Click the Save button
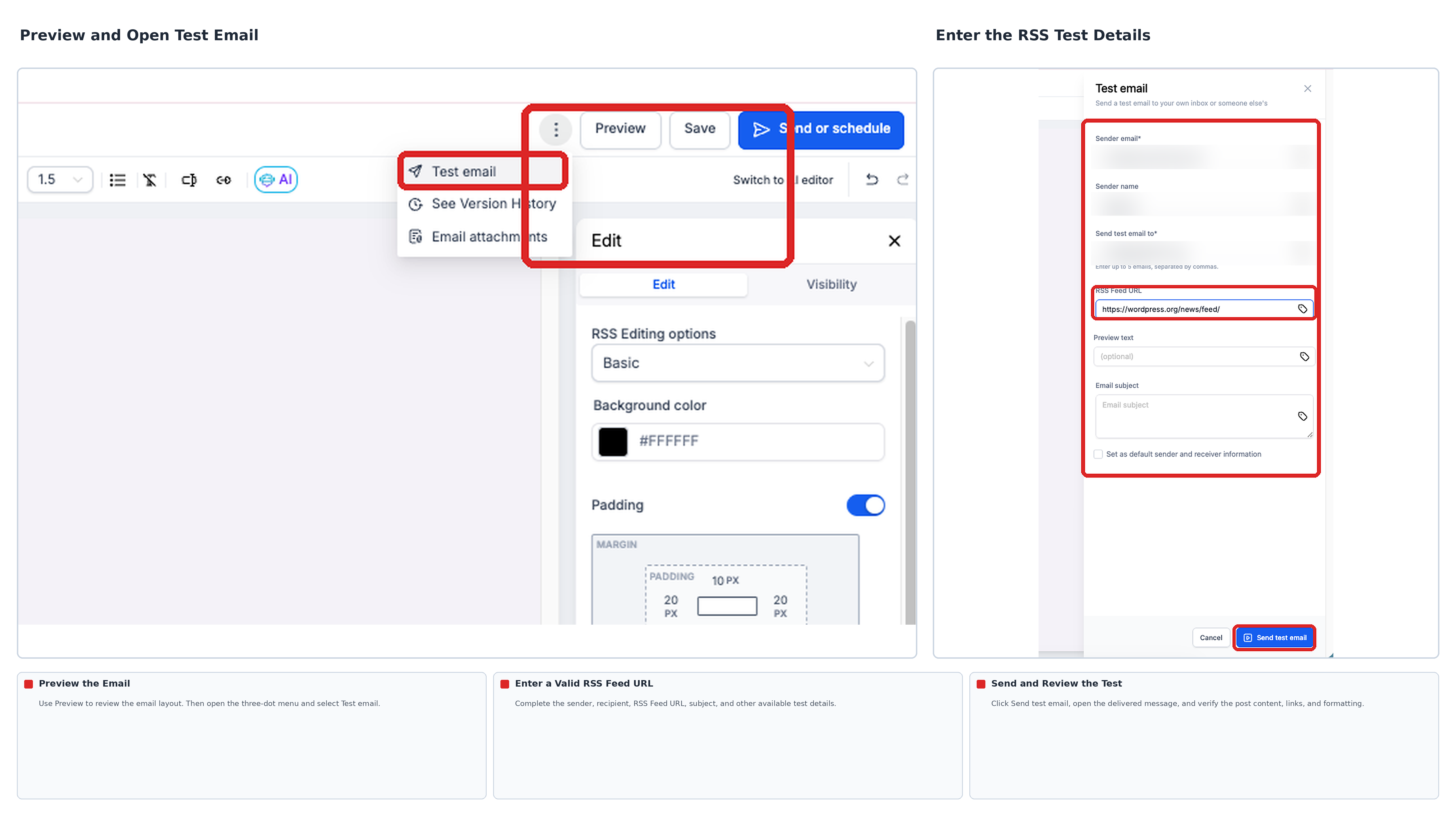This screenshot has width=1456, height=816. coord(700,129)
